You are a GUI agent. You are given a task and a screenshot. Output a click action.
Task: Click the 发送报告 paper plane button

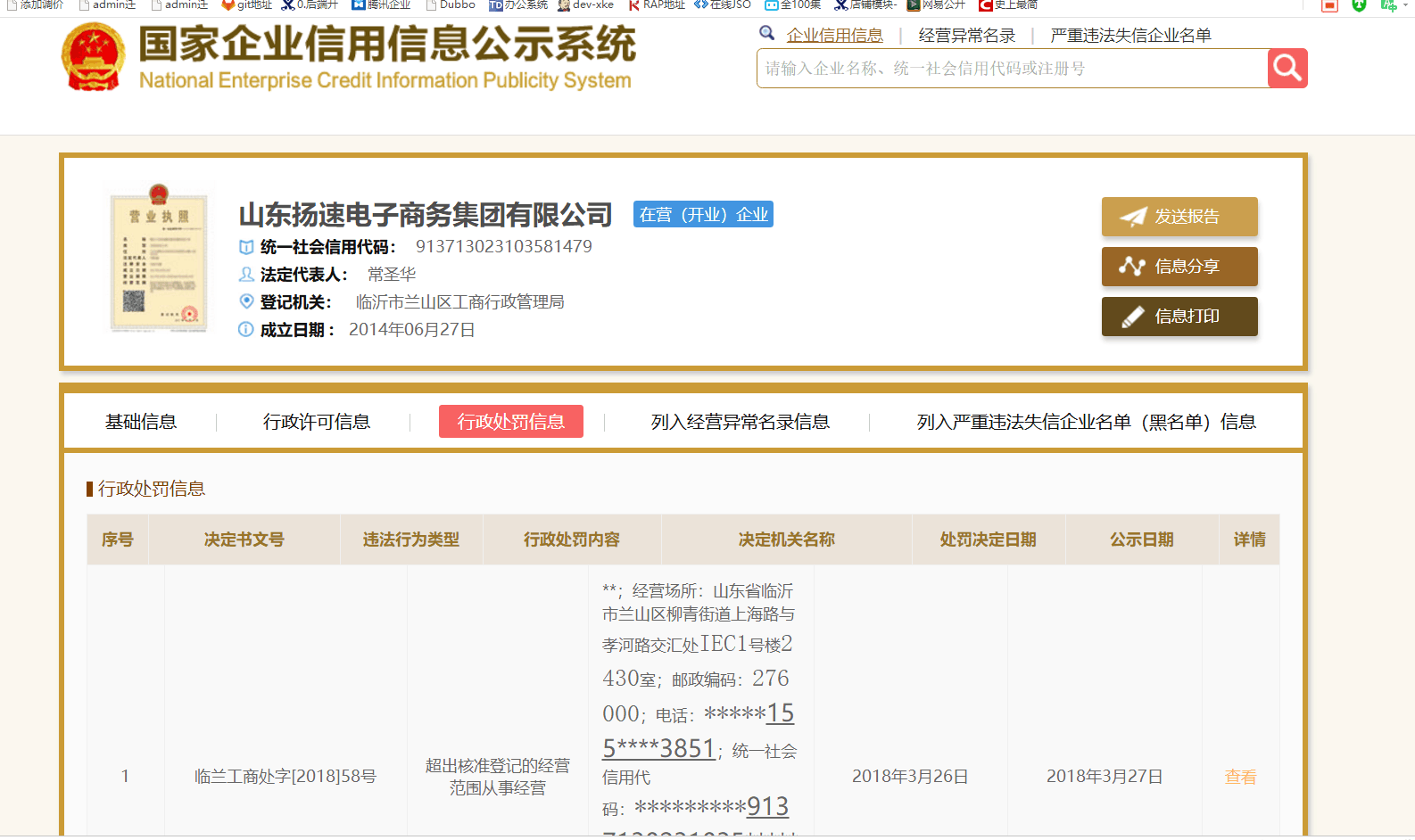tap(1179, 217)
